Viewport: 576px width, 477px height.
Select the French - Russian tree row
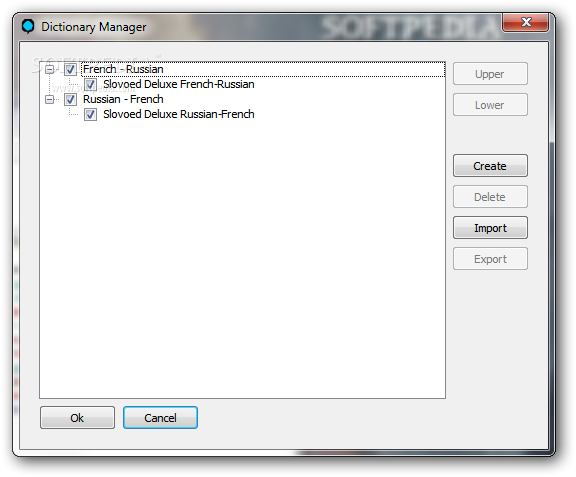pyautogui.click(x=263, y=69)
